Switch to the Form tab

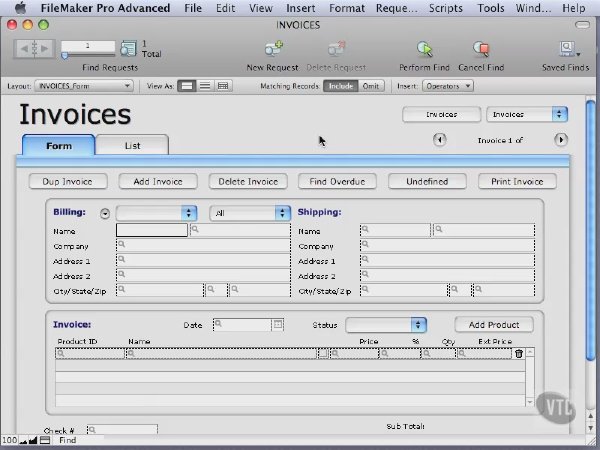(x=59, y=145)
